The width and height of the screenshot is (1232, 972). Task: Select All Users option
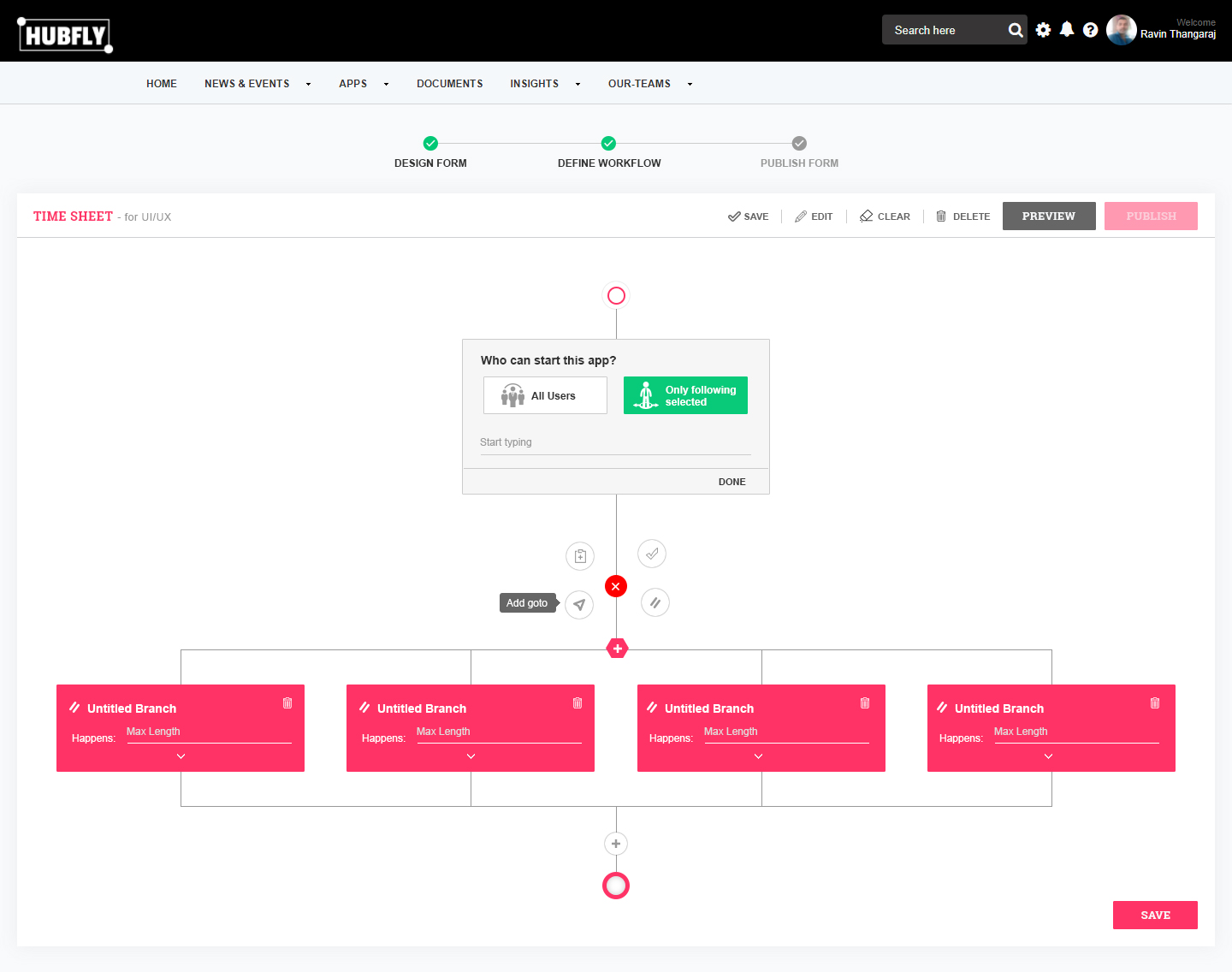coord(545,395)
